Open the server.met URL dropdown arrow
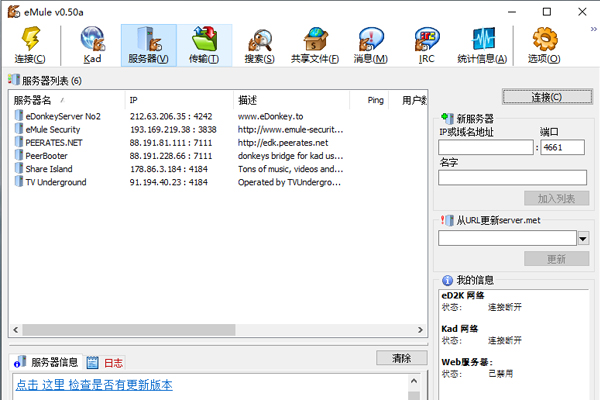 (x=583, y=238)
